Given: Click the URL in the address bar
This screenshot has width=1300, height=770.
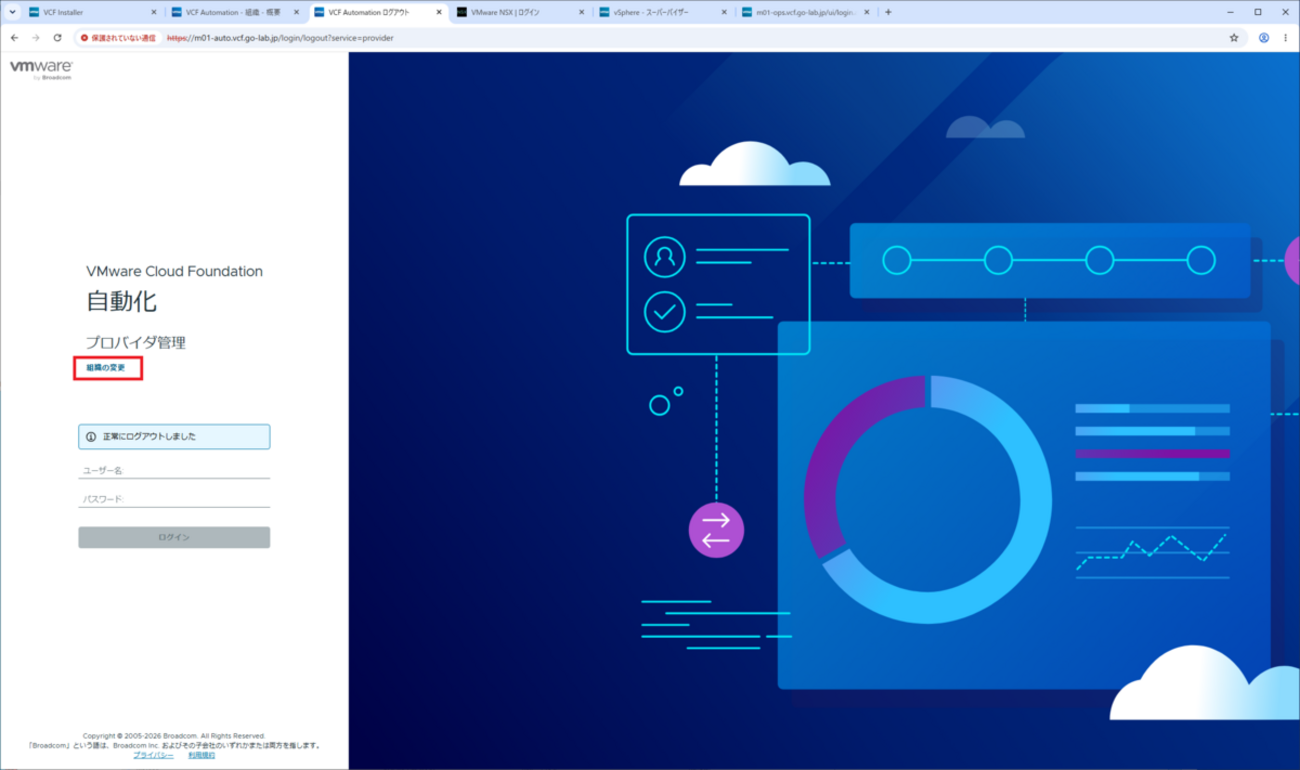Looking at the screenshot, I should 280,38.
